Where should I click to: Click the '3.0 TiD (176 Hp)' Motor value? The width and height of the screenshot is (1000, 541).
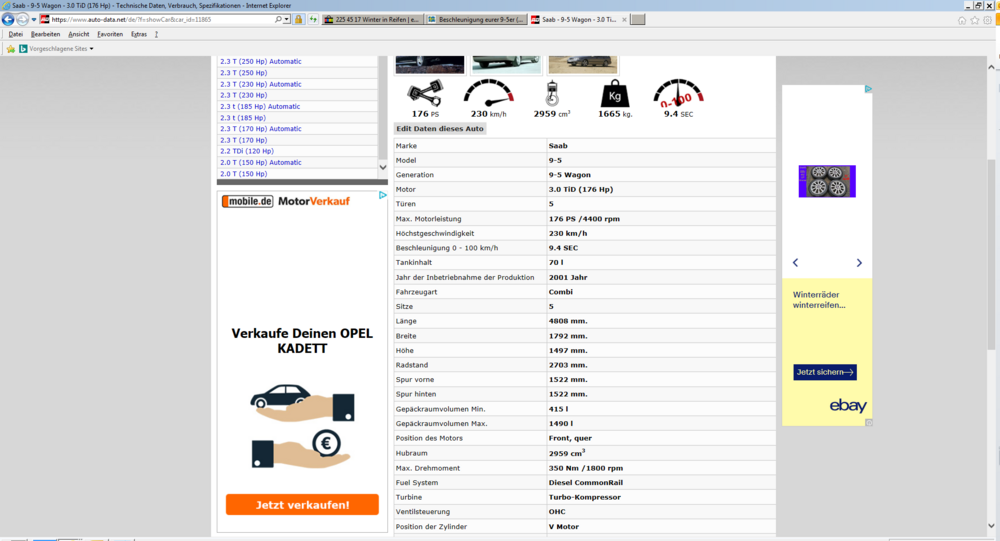pyautogui.click(x=581, y=189)
